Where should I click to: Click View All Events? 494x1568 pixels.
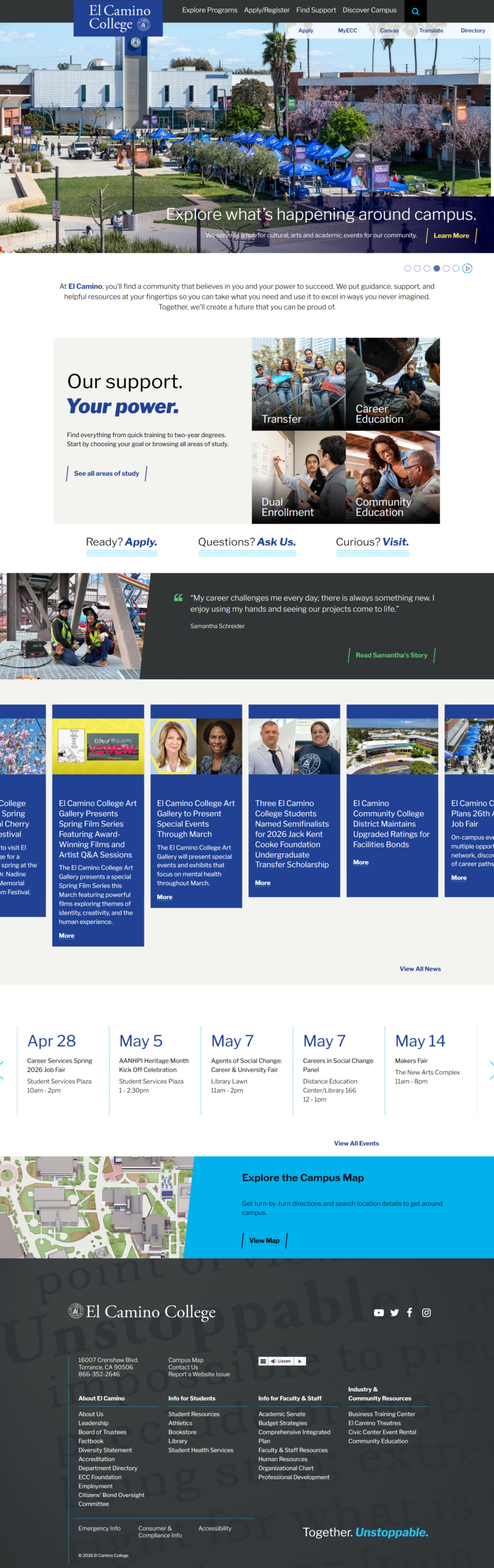pyautogui.click(x=356, y=1144)
